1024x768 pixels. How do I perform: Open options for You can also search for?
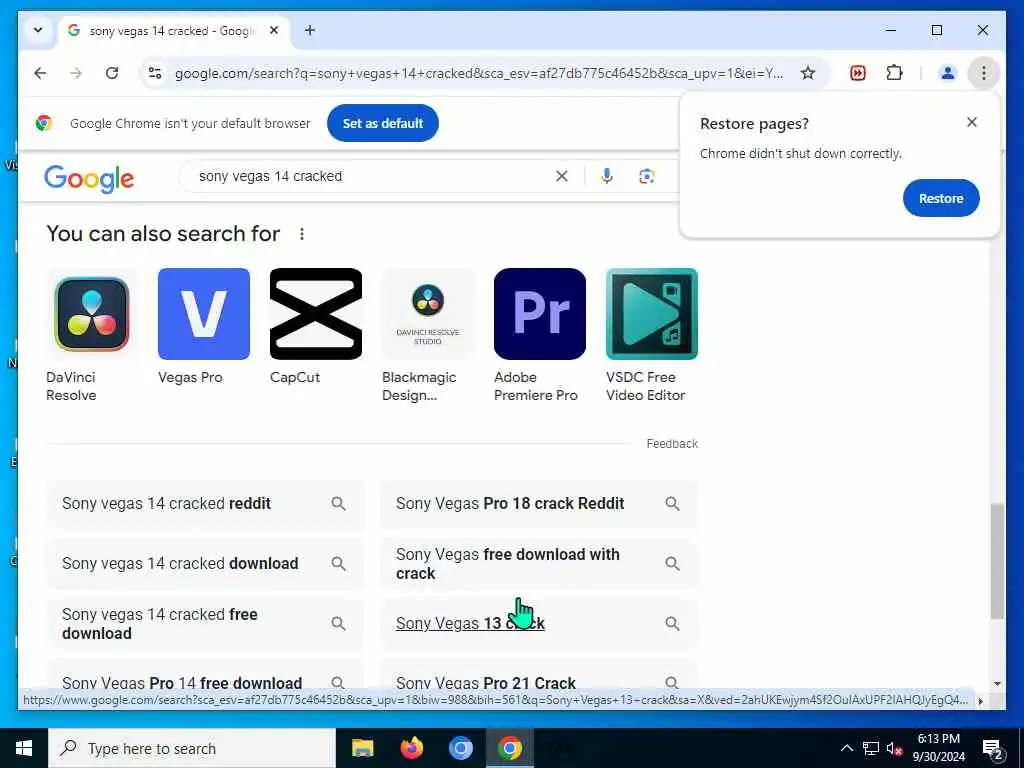[302, 234]
